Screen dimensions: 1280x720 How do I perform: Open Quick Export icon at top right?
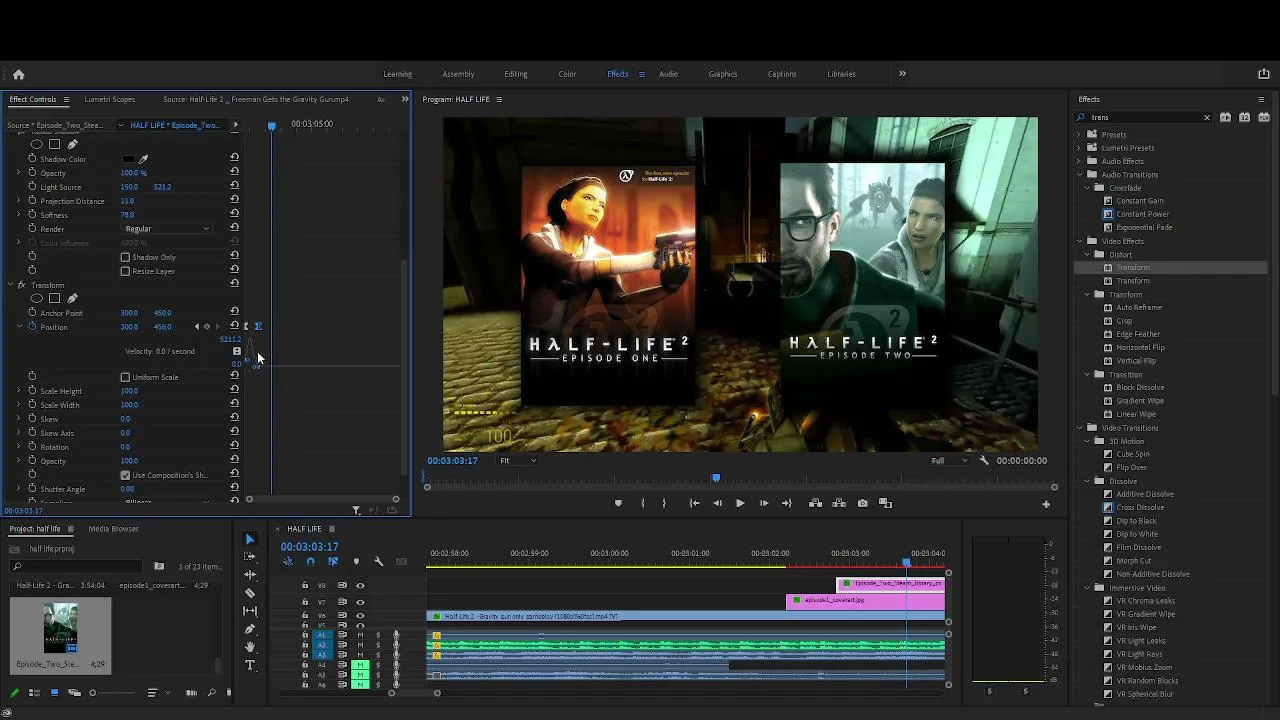pyautogui.click(x=1264, y=74)
